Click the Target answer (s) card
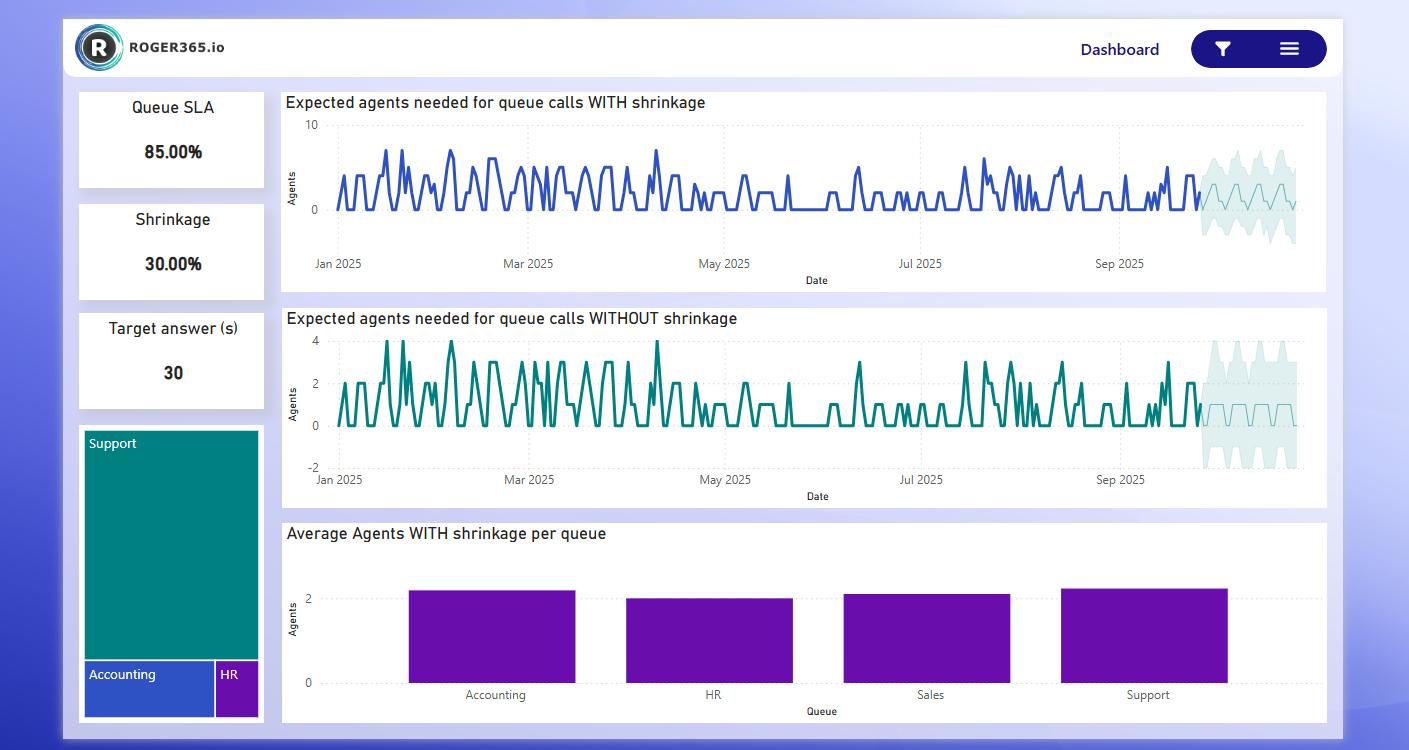Image resolution: width=1409 pixels, height=750 pixels. tap(172, 360)
